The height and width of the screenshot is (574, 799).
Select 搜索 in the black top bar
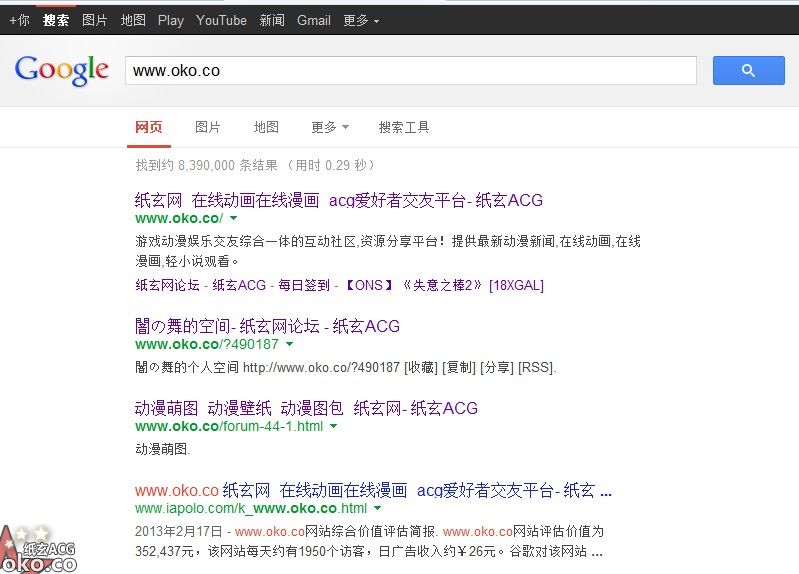[56, 20]
